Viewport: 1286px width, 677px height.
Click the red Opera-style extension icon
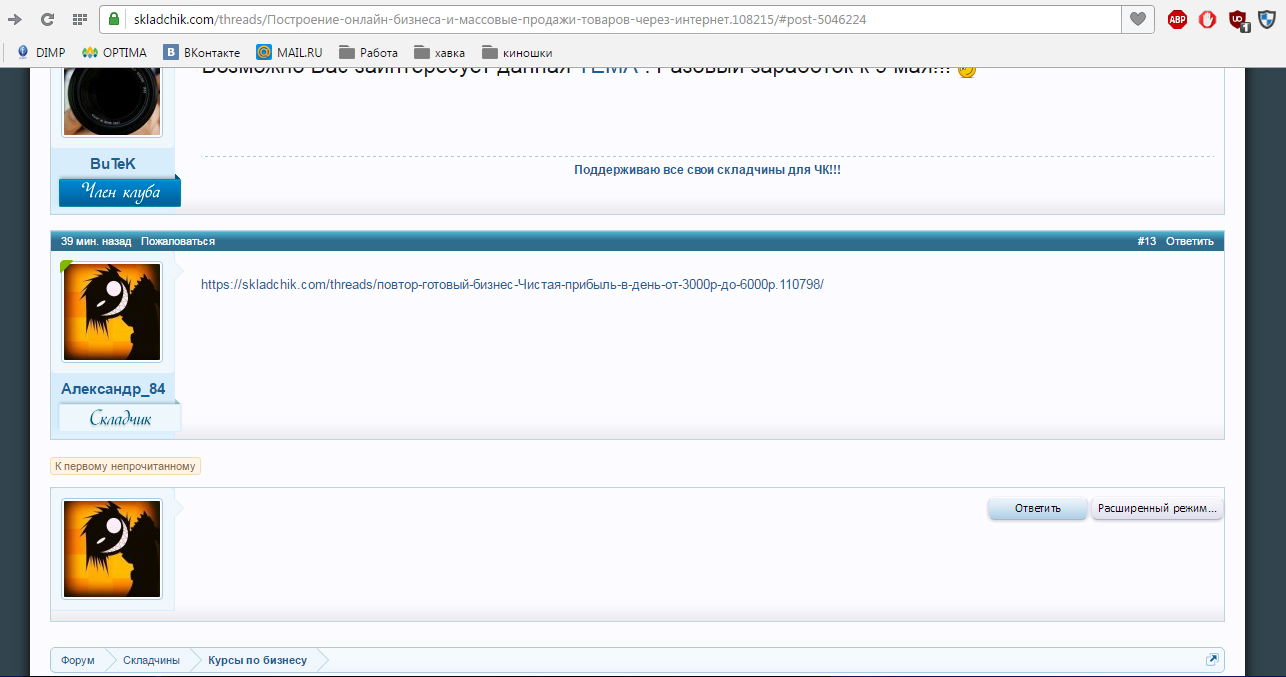tap(1207, 19)
